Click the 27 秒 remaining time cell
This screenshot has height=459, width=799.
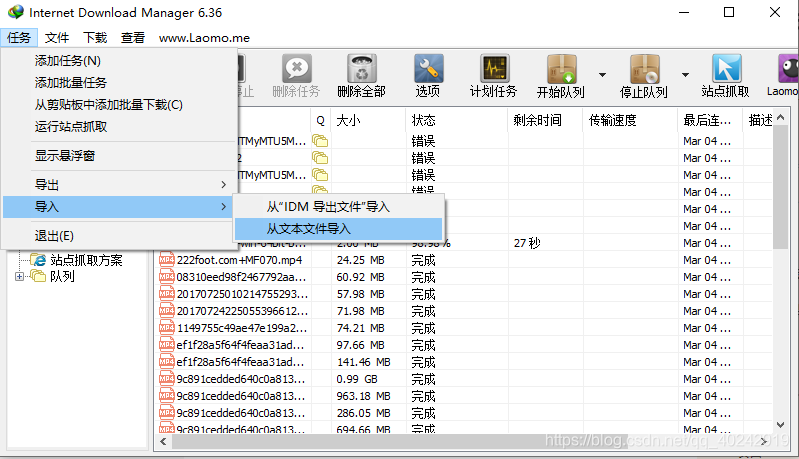(527, 243)
